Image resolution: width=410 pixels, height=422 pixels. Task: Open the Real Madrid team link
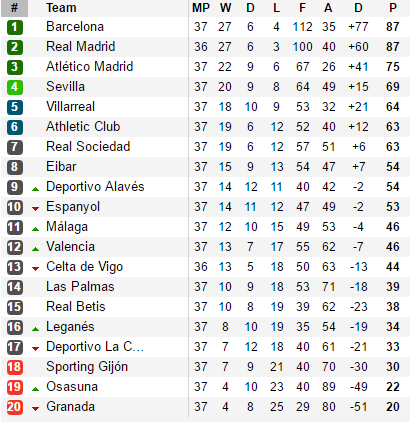click(x=81, y=47)
